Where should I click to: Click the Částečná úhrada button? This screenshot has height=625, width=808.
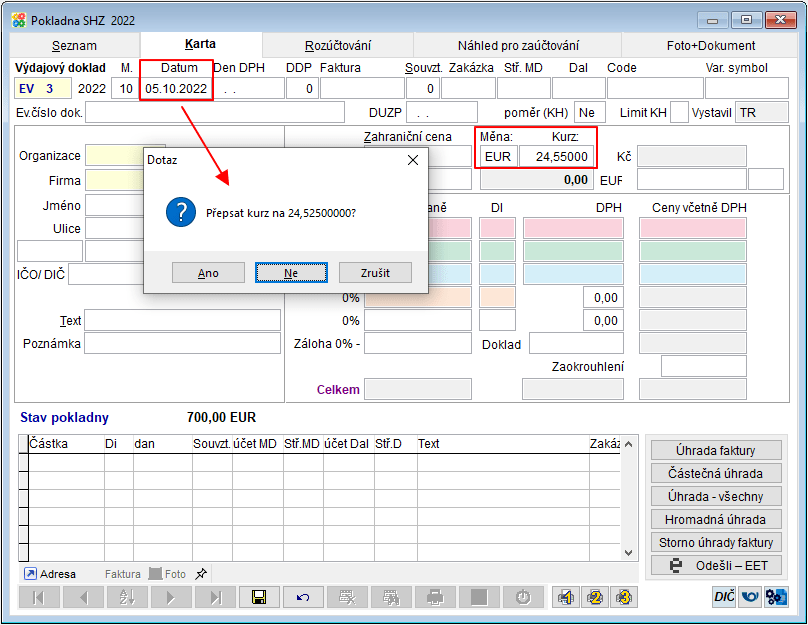tap(716, 474)
